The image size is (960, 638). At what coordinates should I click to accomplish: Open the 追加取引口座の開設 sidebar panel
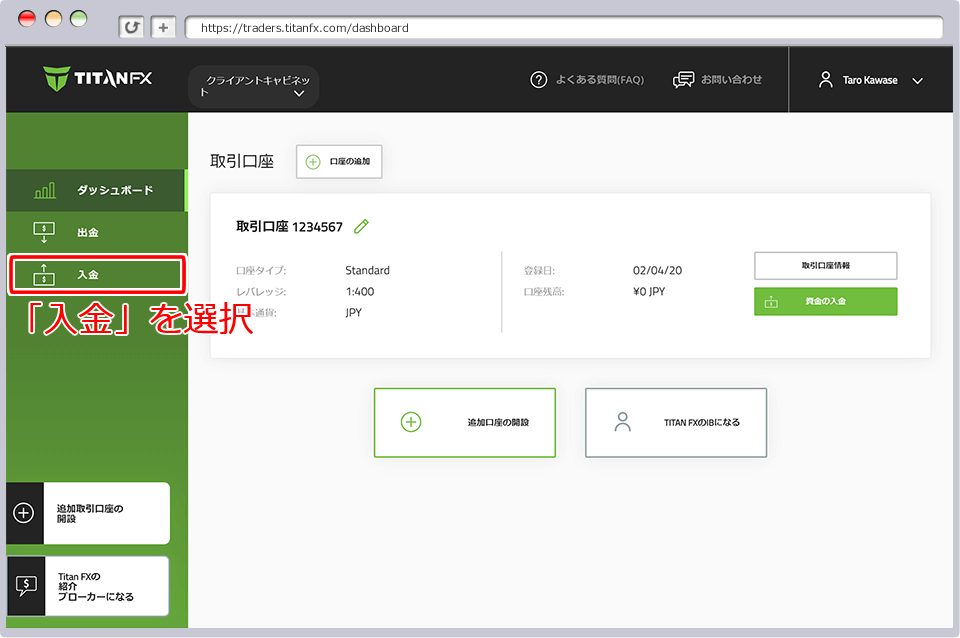[x=88, y=514]
